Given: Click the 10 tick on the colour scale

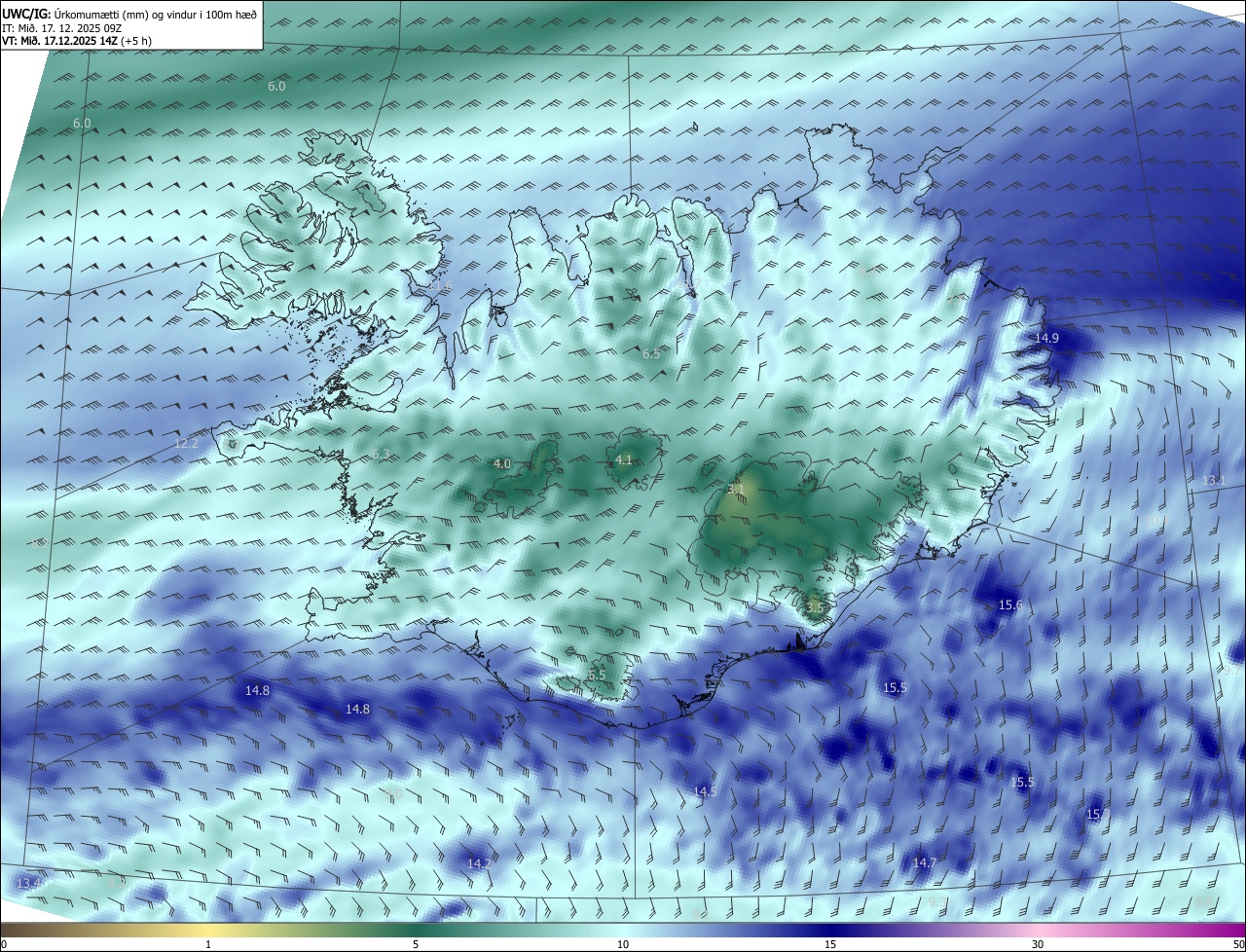Looking at the screenshot, I should 623,944.
